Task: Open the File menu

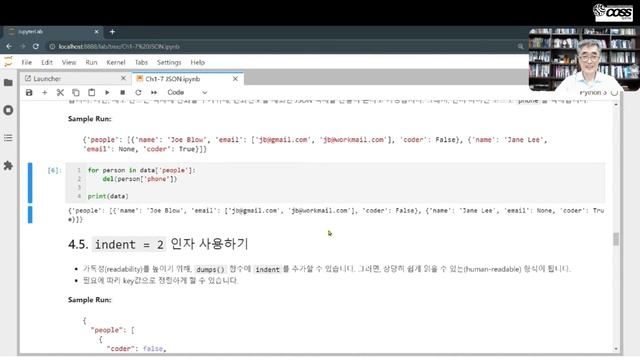Action: click(27, 62)
